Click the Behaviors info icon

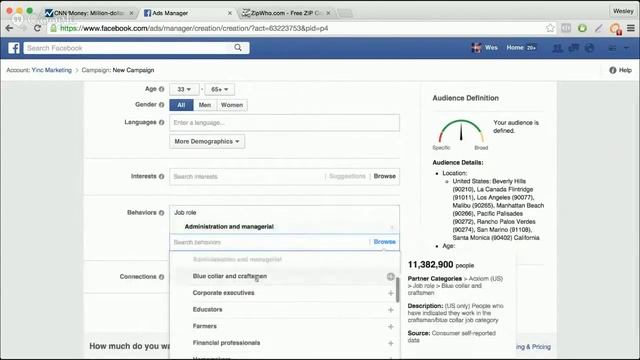[162, 213]
